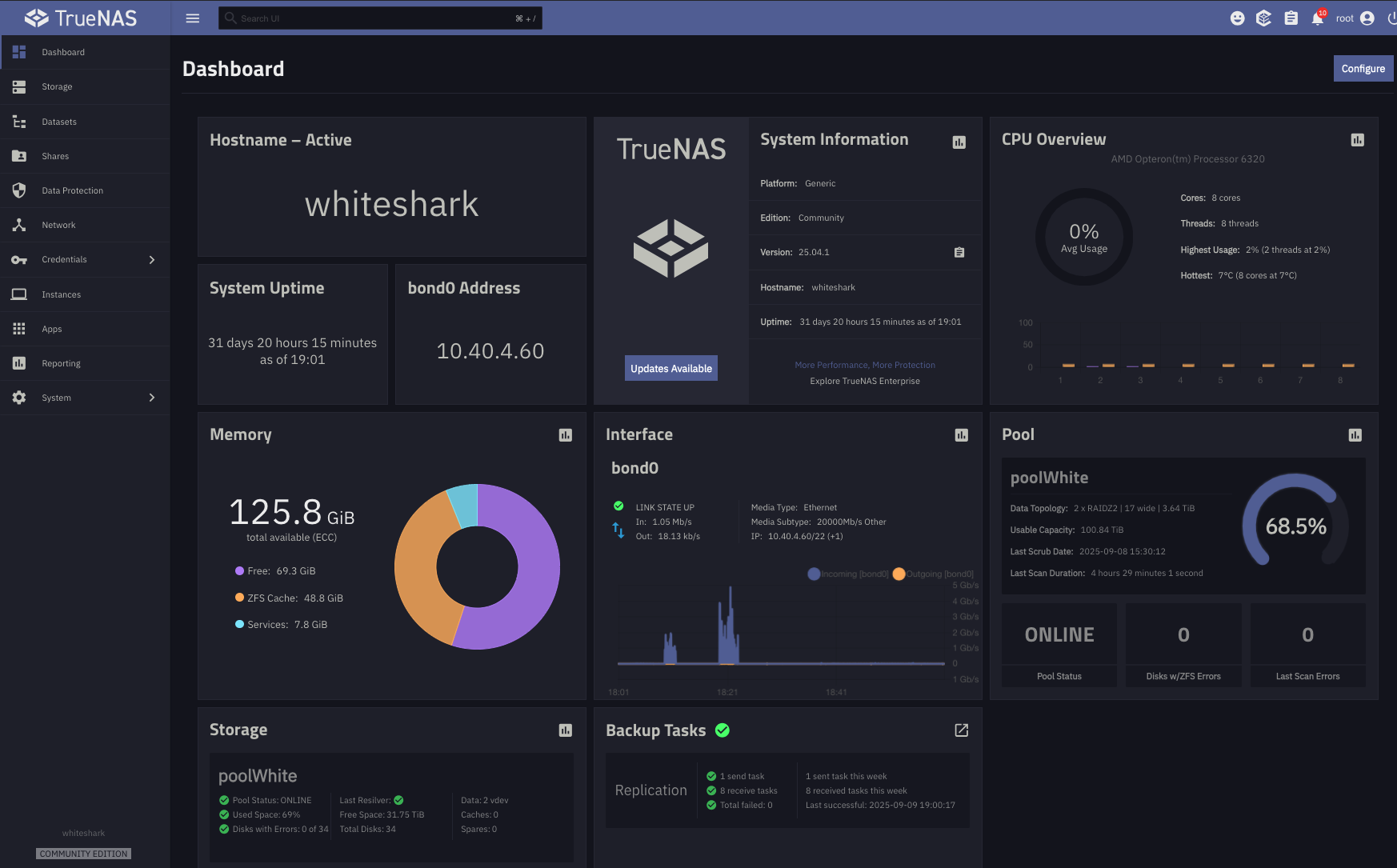Open root user account menu

click(x=1355, y=18)
